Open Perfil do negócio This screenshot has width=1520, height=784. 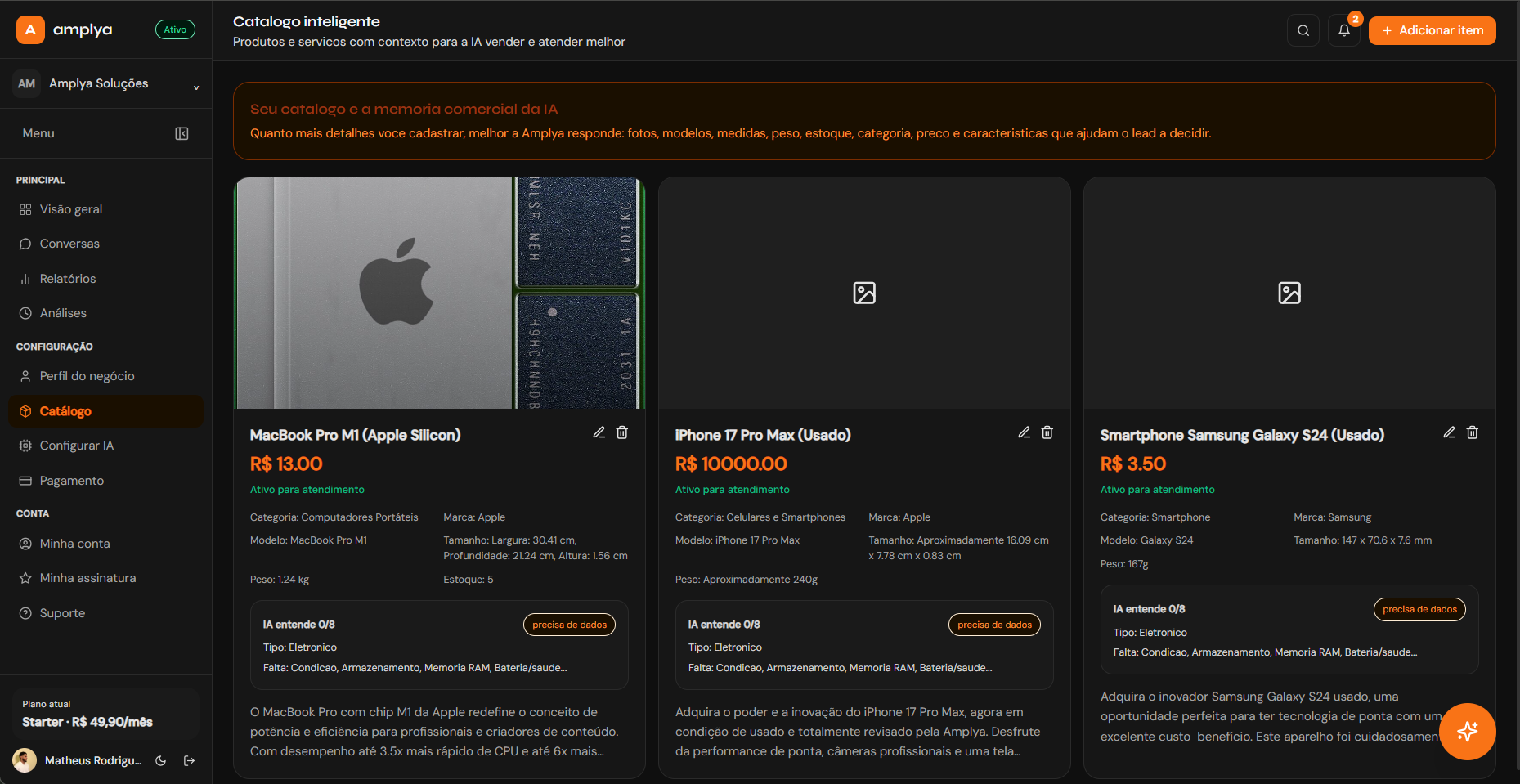point(105,376)
